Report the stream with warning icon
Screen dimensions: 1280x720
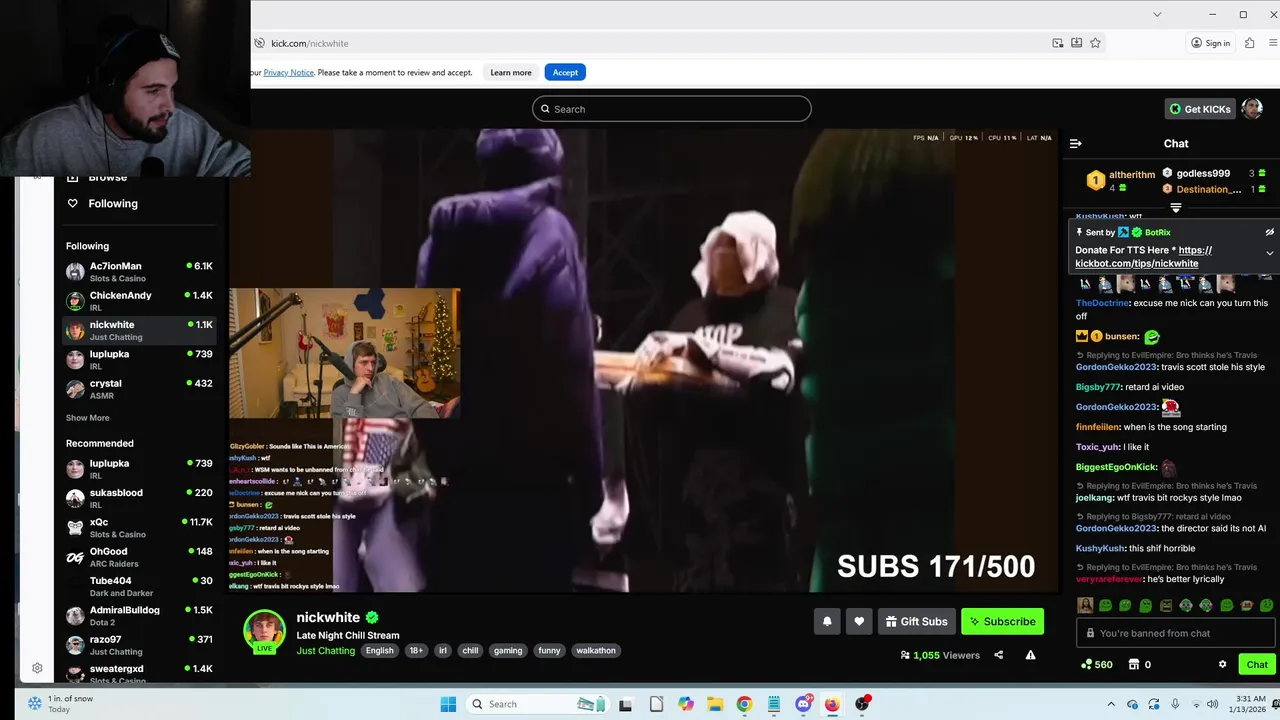[1030, 655]
